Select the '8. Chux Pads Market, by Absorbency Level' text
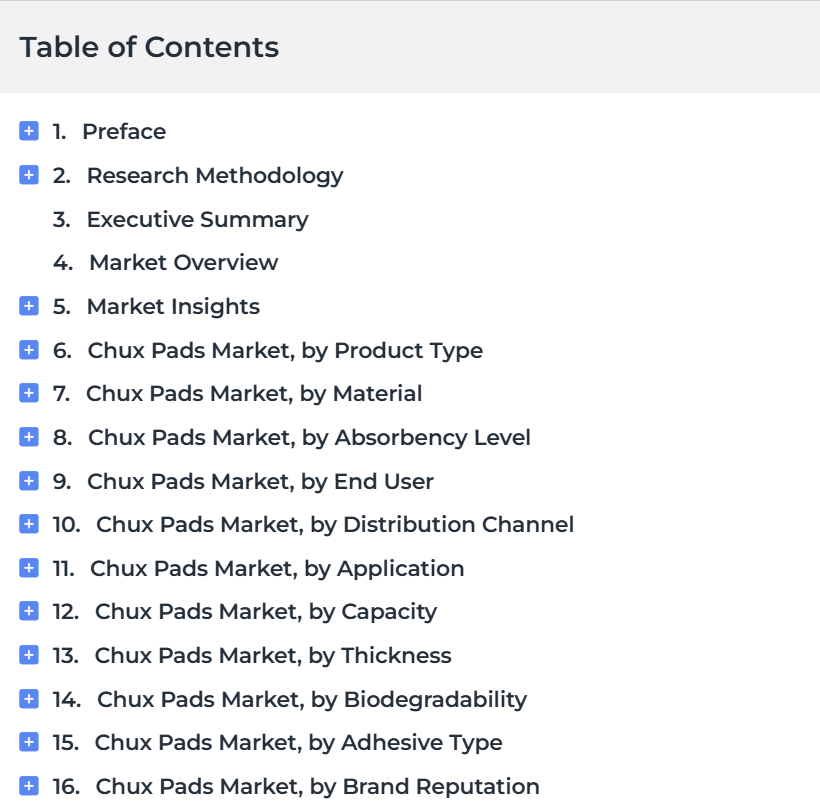Viewport: 820px width, 808px height. [292, 438]
